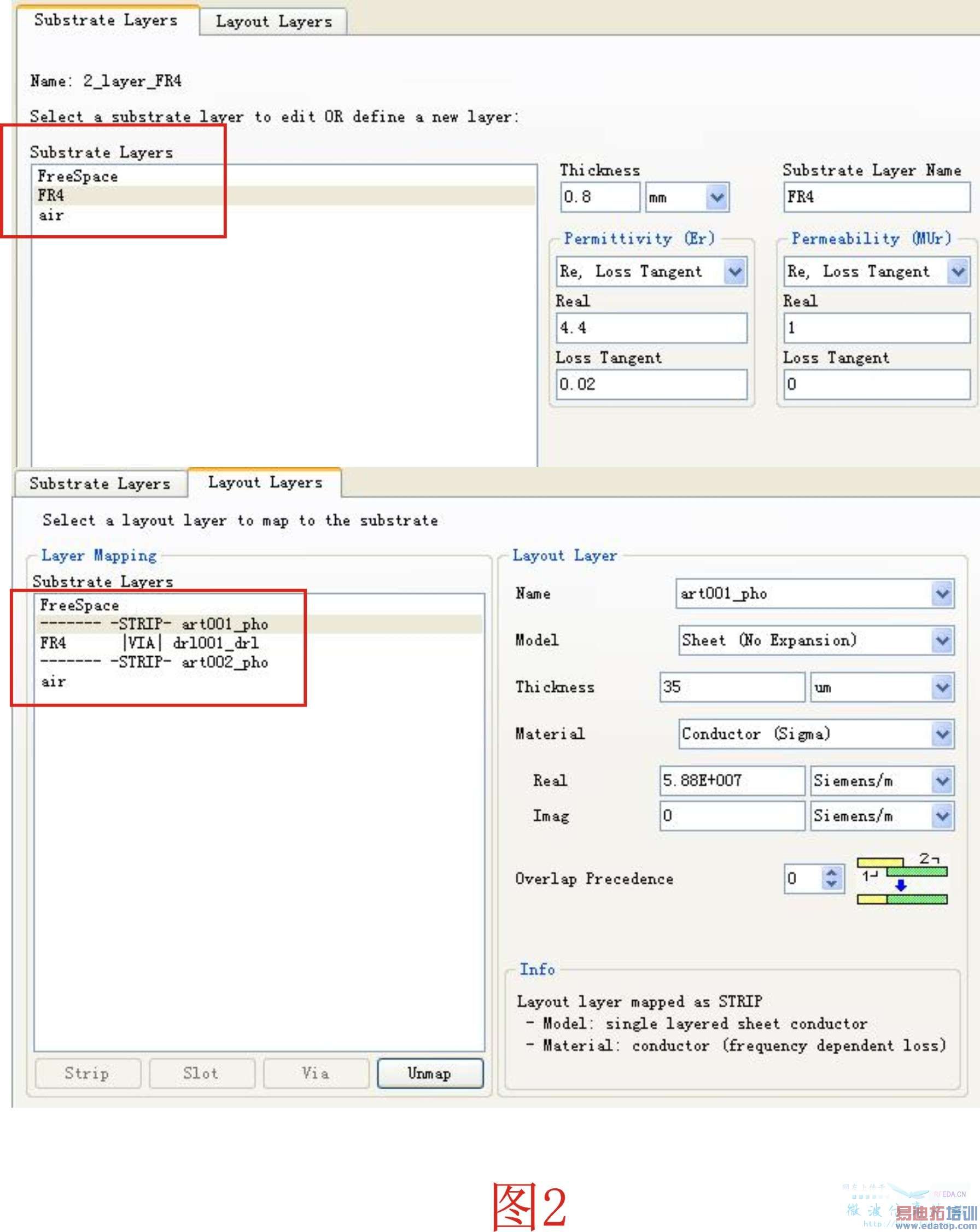Select the air layer in the substrate edit list
The height and width of the screenshot is (1232, 980).
coord(284,215)
